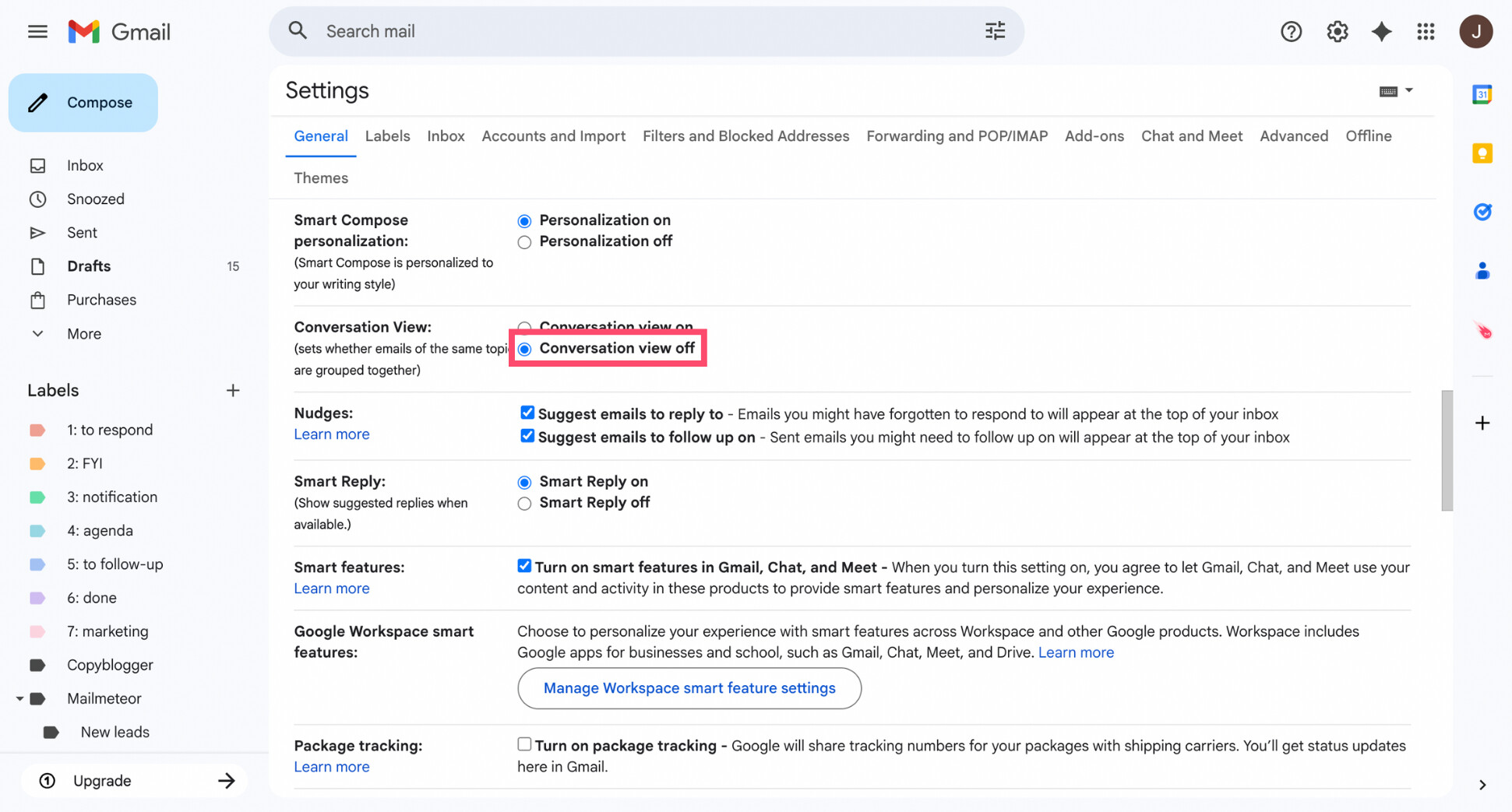Open the Chat and Meet settings tab
The width and height of the screenshot is (1512, 812).
coord(1192,135)
